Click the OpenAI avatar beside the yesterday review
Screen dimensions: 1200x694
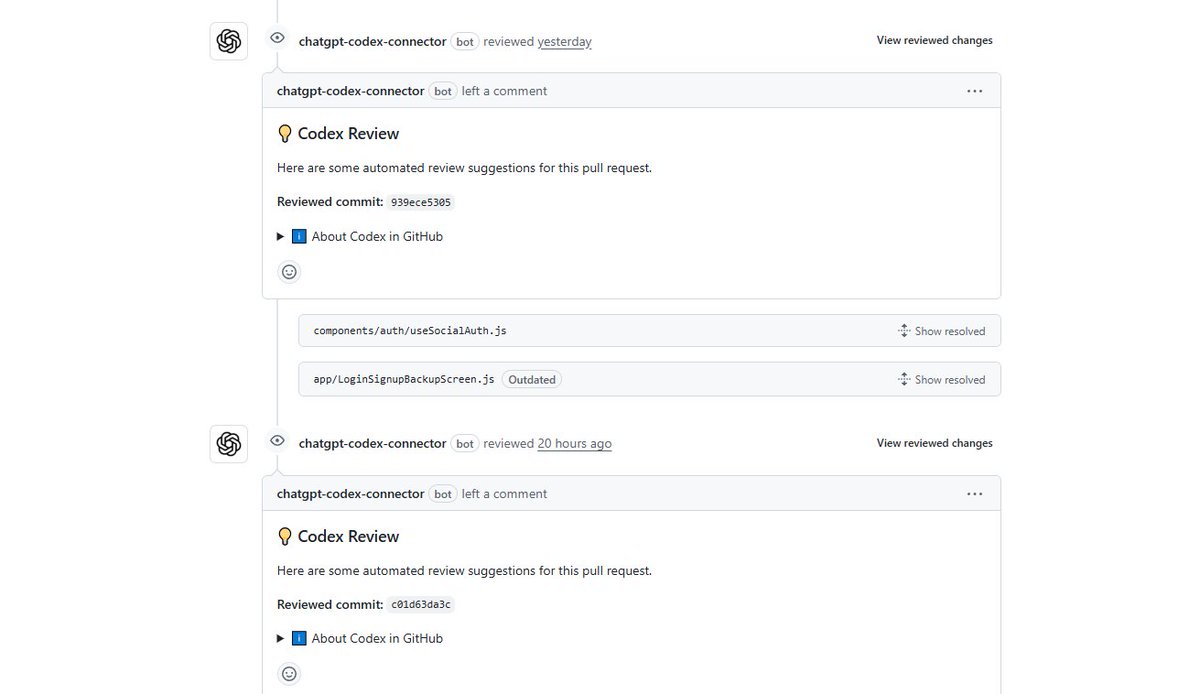(229, 41)
